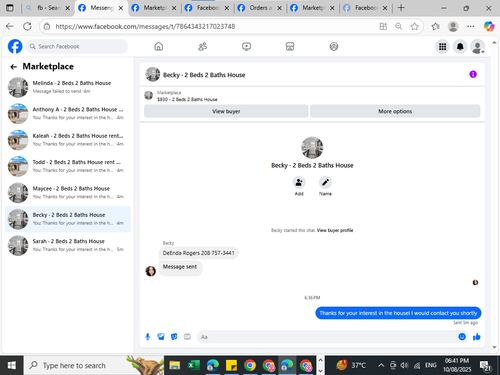Viewport: 500px width, 375px height.
Task: Click the More options button
Action: (395, 111)
